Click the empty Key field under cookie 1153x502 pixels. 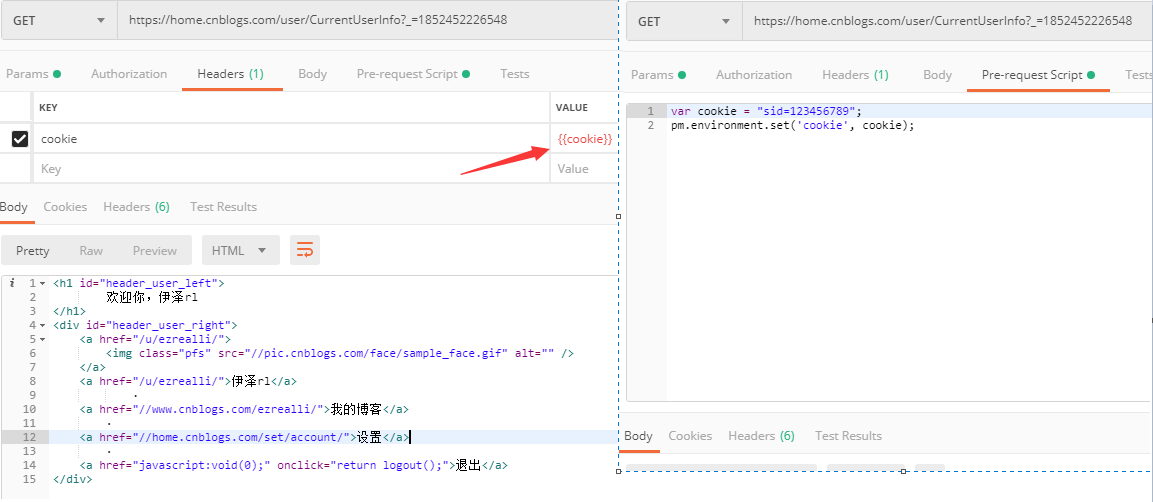tap(290, 169)
